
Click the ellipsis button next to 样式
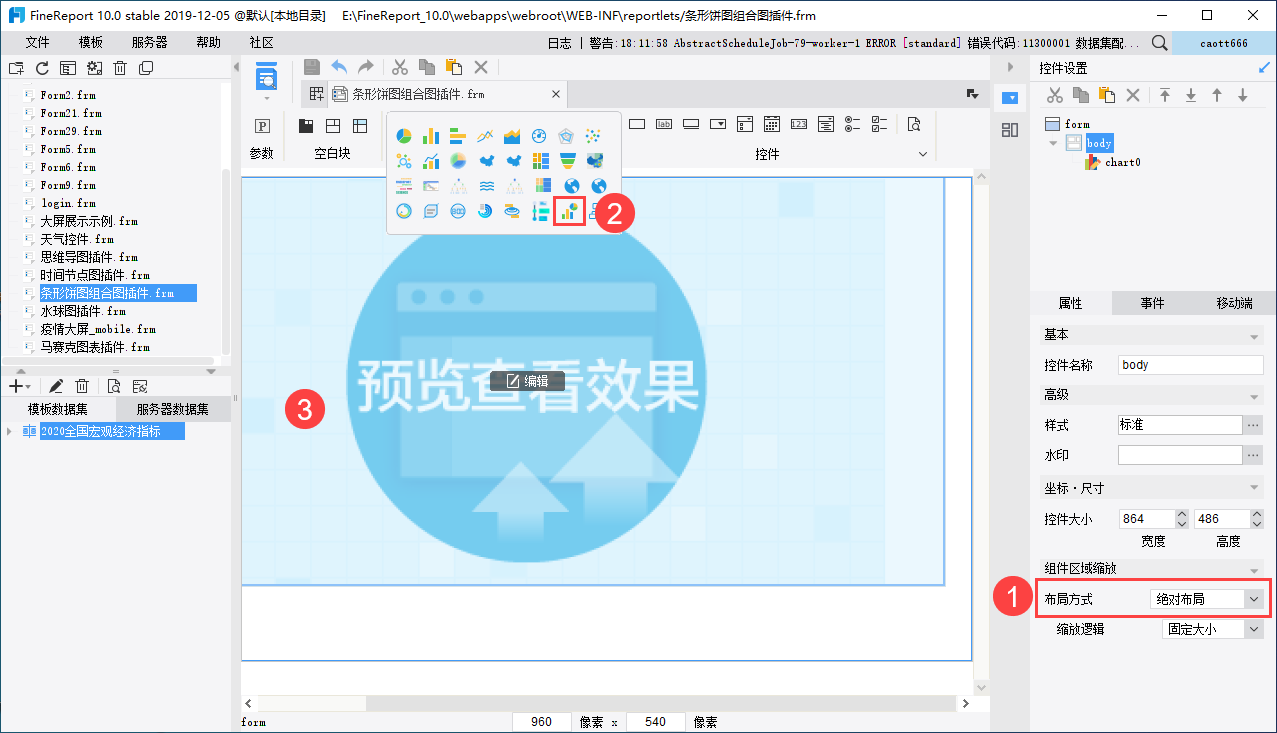tap(1253, 425)
